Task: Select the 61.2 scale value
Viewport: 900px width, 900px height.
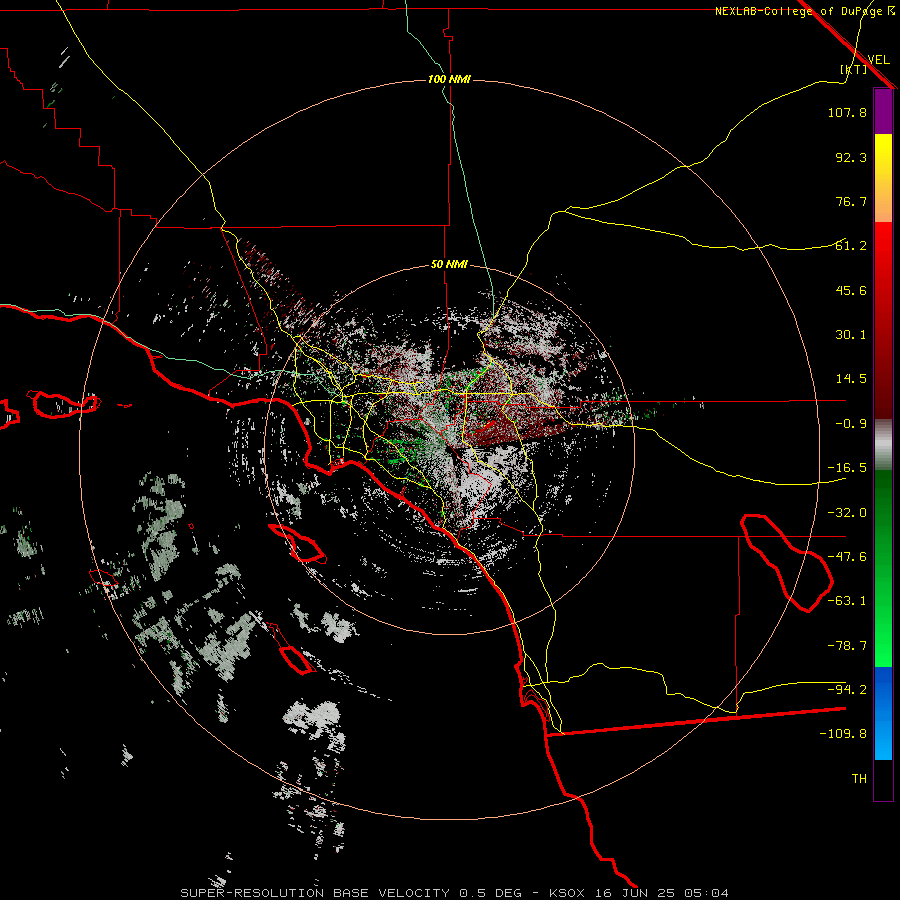Action: [851, 246]
